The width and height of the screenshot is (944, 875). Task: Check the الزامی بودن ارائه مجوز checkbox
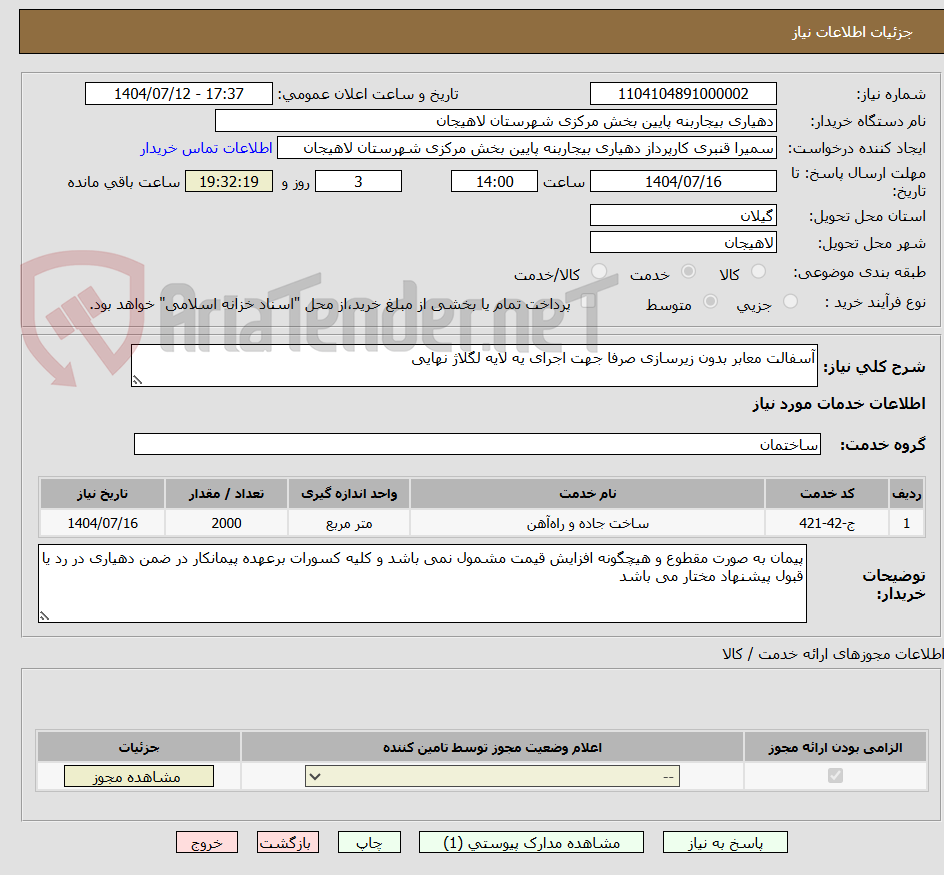834,775
